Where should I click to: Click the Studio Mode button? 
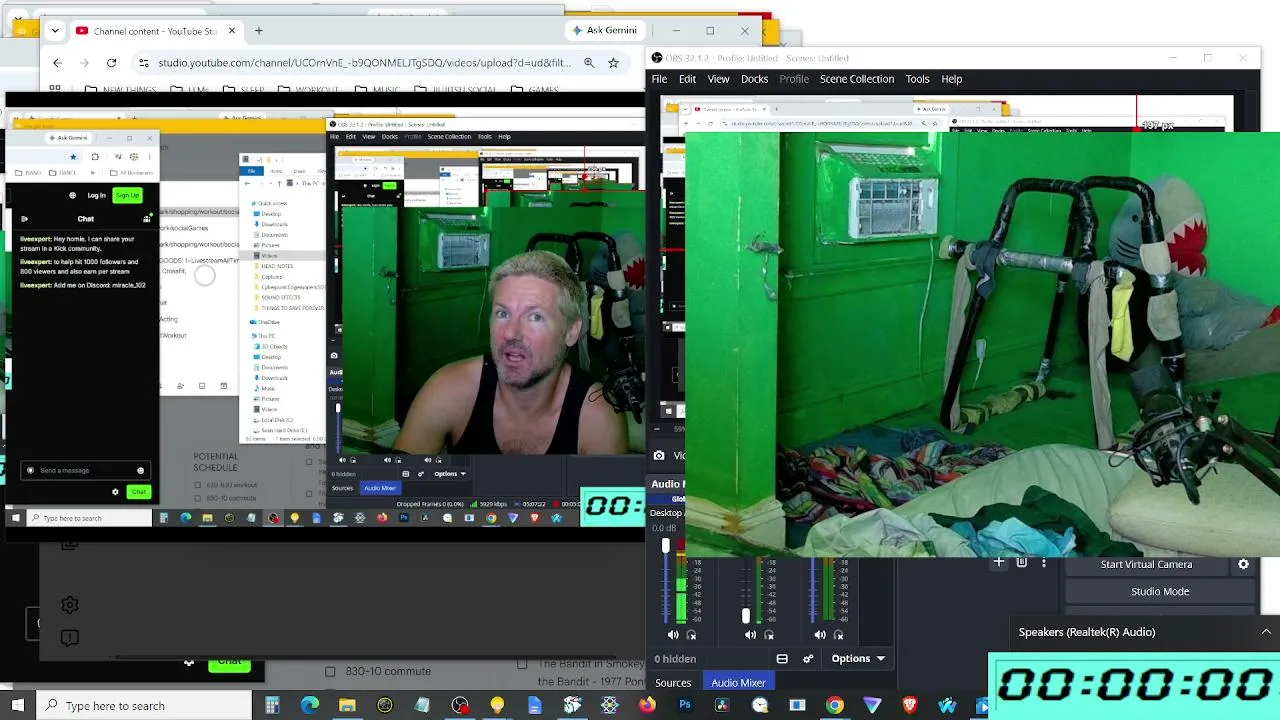pos(1160,591)
